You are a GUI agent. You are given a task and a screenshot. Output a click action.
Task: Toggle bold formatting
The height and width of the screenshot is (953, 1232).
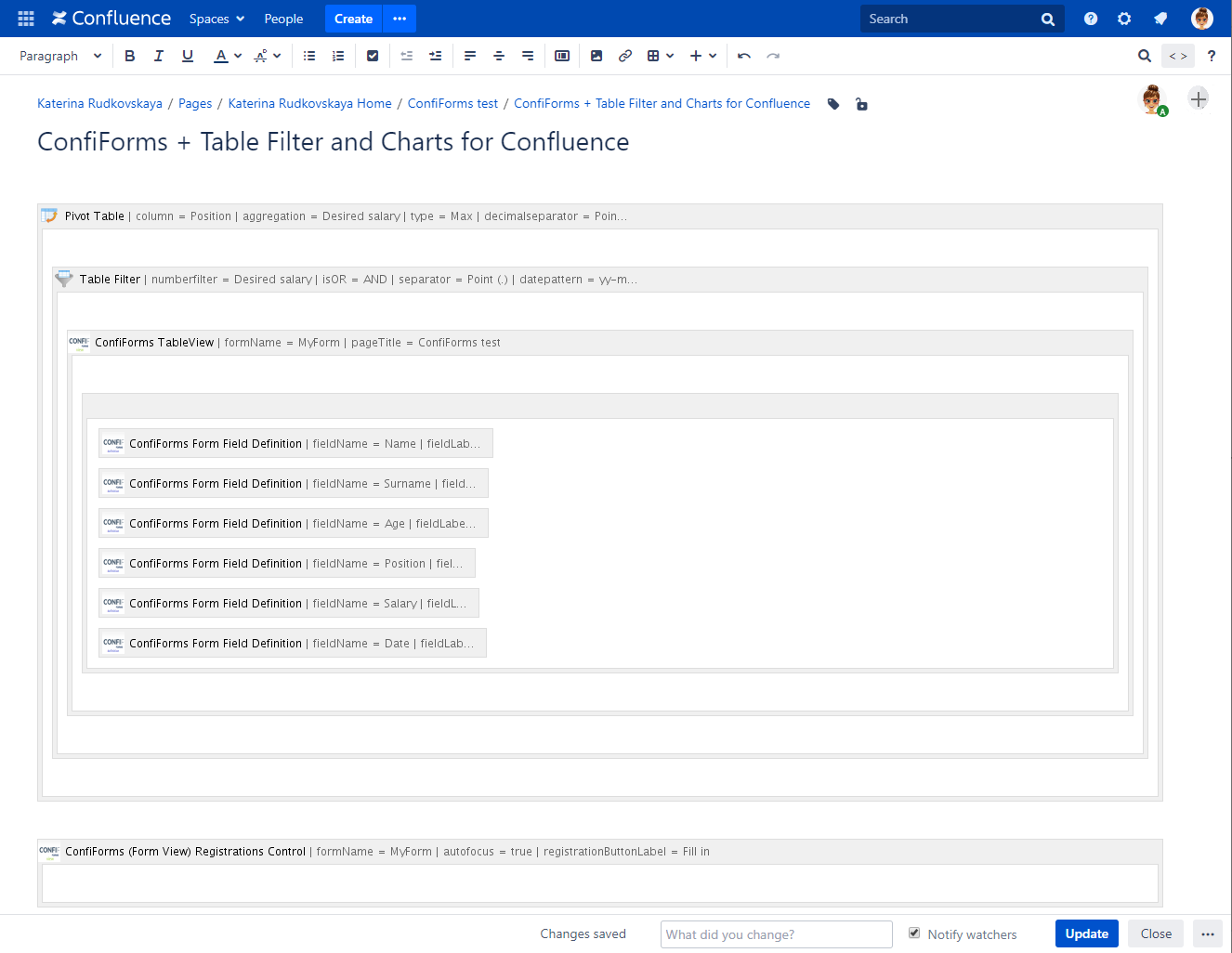129,56
